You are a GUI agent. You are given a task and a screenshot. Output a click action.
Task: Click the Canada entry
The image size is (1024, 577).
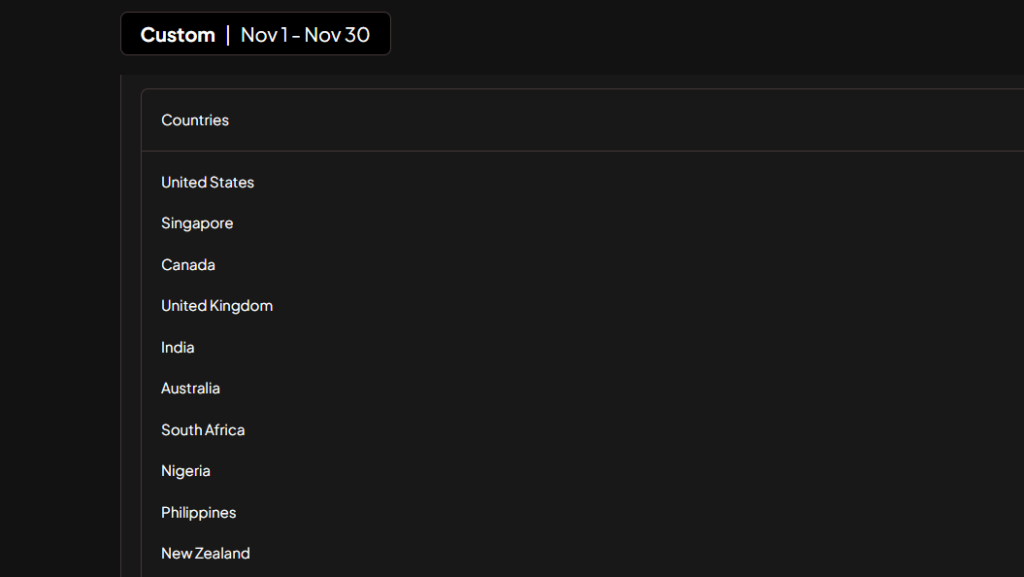click(188, 265)
